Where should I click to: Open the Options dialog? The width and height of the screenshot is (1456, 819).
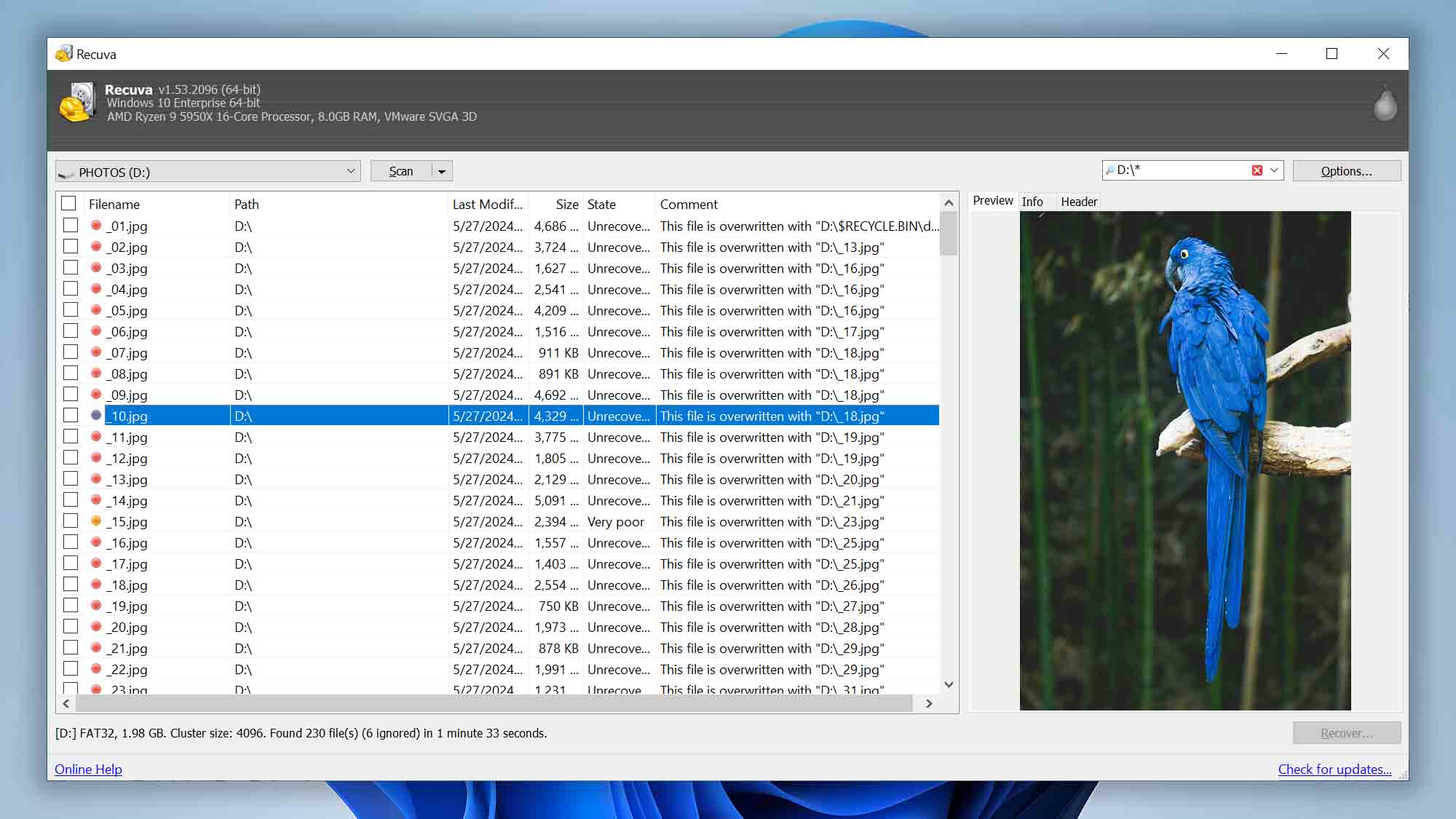(x=1346, y=170)
